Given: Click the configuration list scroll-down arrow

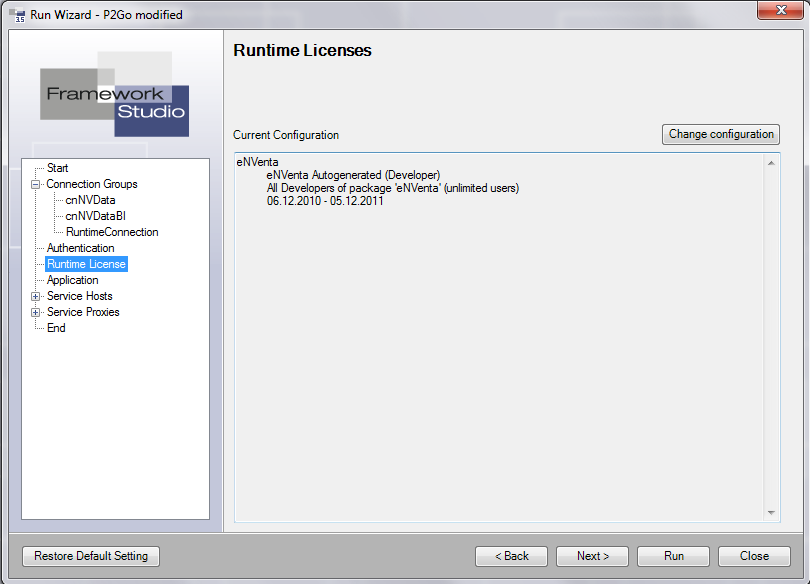Looking at the screenshot, I should click(x=771, y=513).
